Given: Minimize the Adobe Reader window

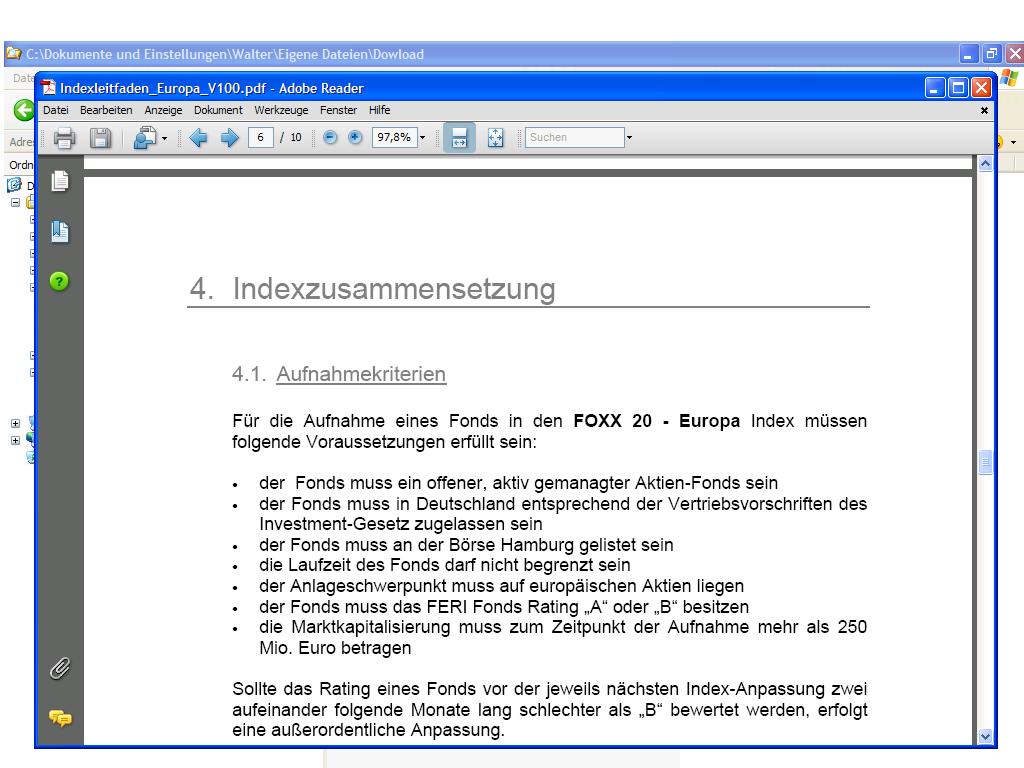Looking at the screenshot, I should [x=935, y=88].
